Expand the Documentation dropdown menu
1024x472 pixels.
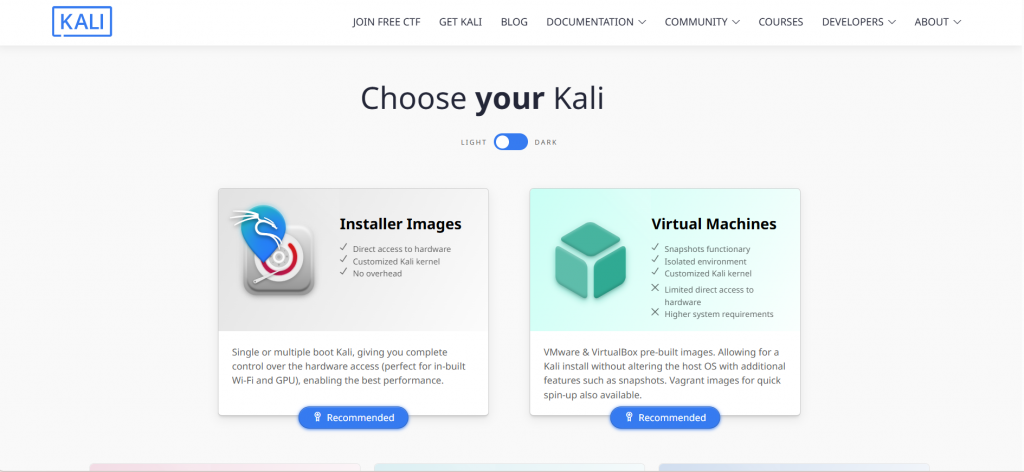(596, 22)
